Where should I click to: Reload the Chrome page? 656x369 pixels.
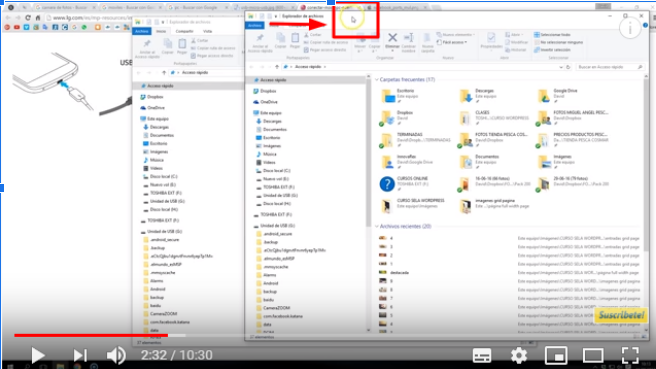28,18
